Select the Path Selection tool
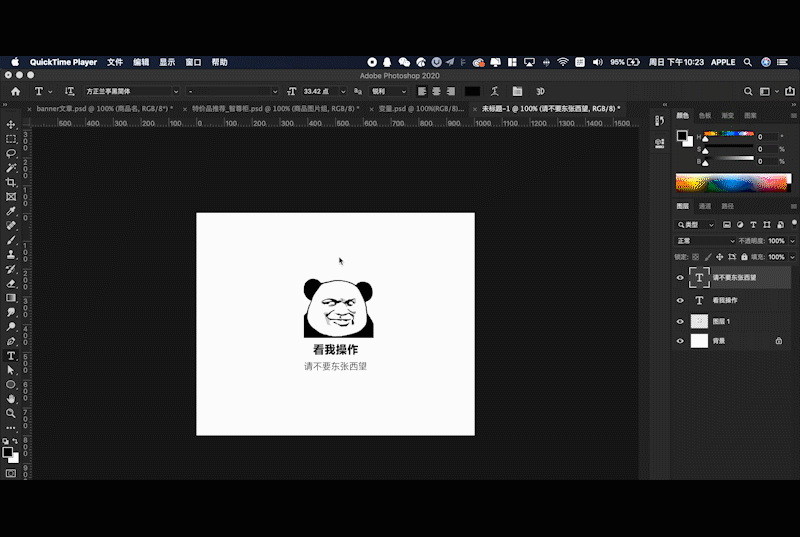 (11, 370)
